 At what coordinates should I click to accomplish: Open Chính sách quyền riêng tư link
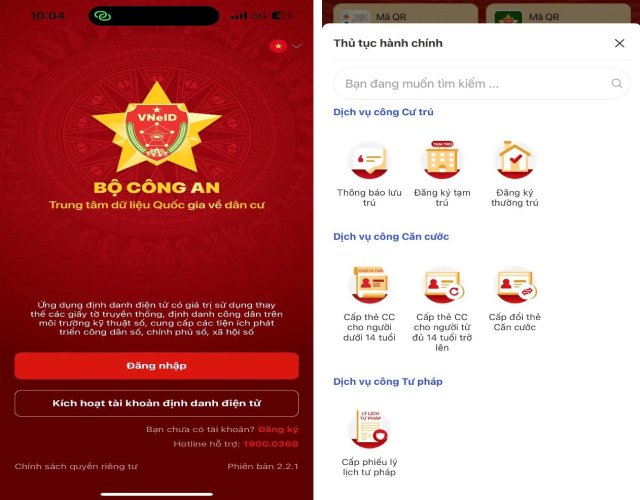[x=76, y=466]
